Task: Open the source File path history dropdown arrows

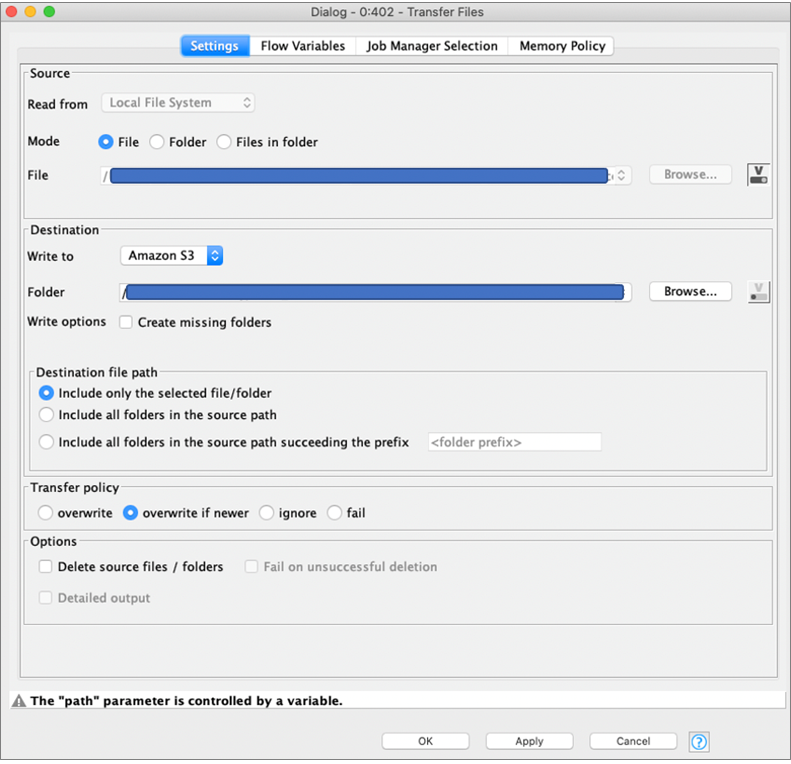Action: tap(622, 175)
